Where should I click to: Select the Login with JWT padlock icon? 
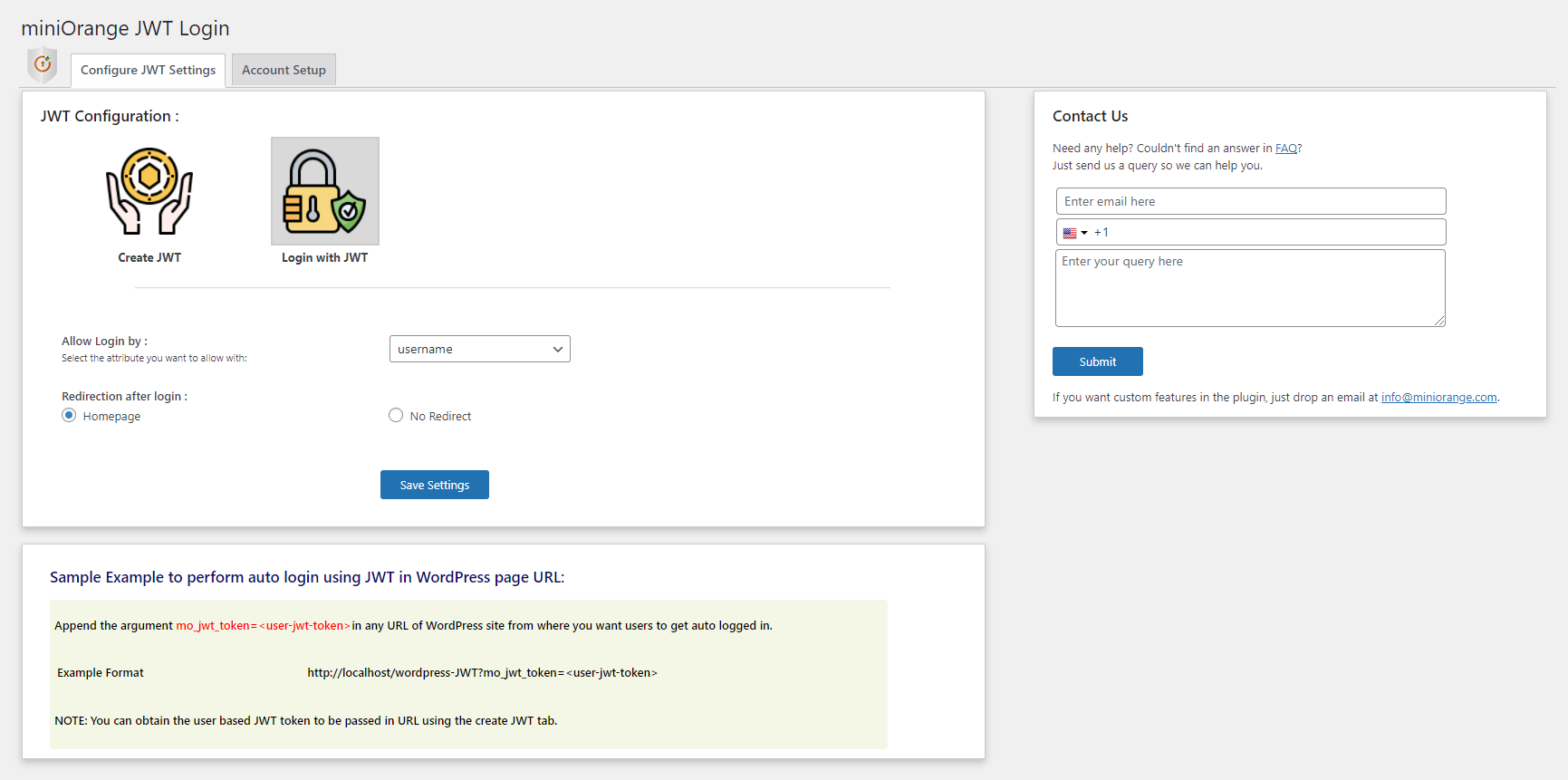point(325,191)
